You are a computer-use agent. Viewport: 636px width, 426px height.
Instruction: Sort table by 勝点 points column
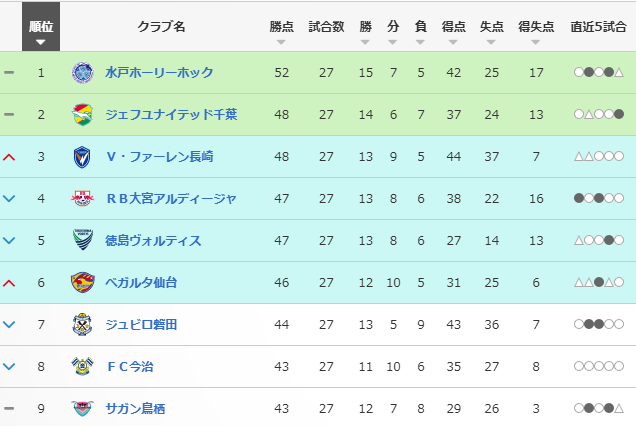click(x=281, y=29)
